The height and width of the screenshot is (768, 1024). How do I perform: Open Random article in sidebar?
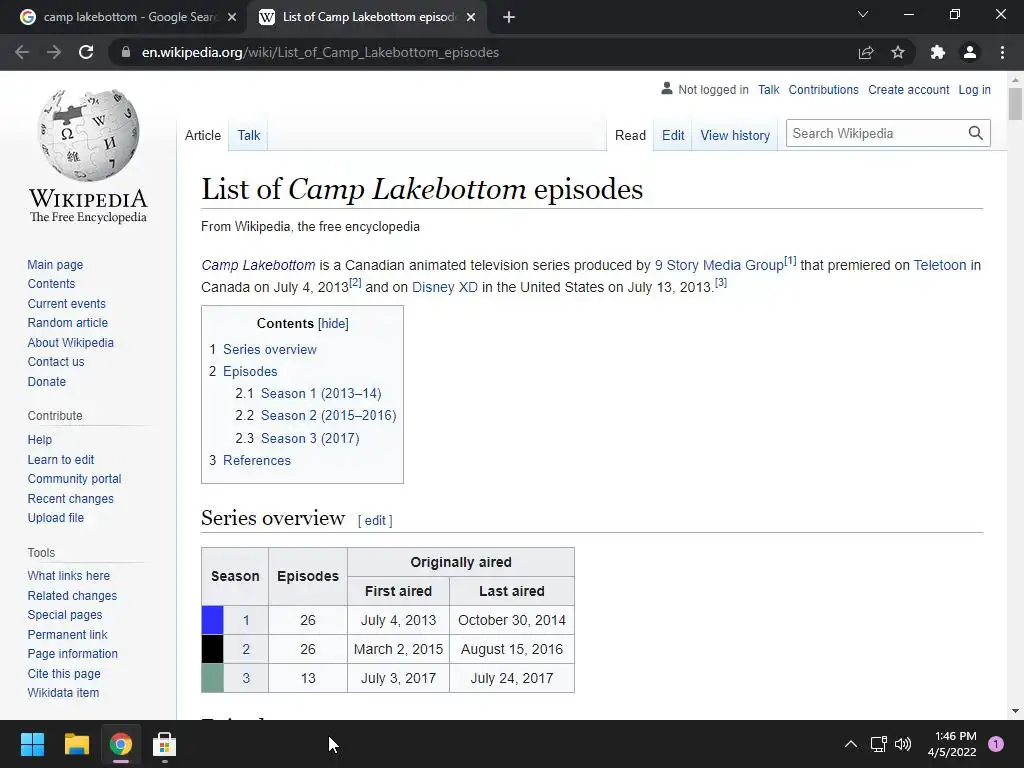coord(68,323)
